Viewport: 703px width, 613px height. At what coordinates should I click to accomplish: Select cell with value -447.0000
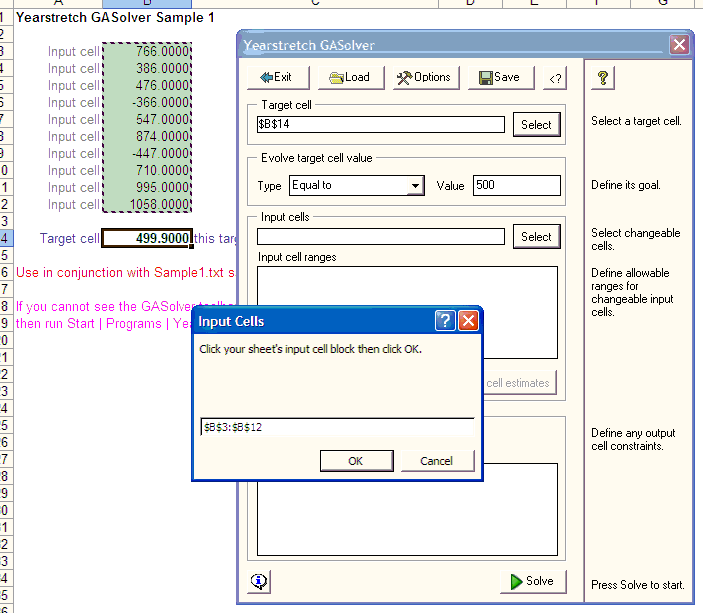click(147, 154)
